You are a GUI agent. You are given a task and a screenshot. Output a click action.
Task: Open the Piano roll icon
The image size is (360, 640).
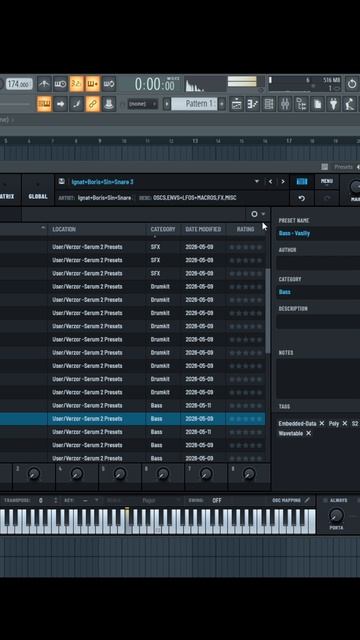point(253,104)
